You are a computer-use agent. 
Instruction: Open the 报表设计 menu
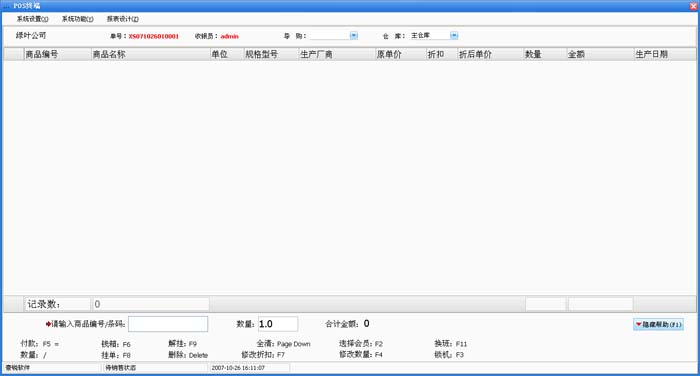pos(123,19)
